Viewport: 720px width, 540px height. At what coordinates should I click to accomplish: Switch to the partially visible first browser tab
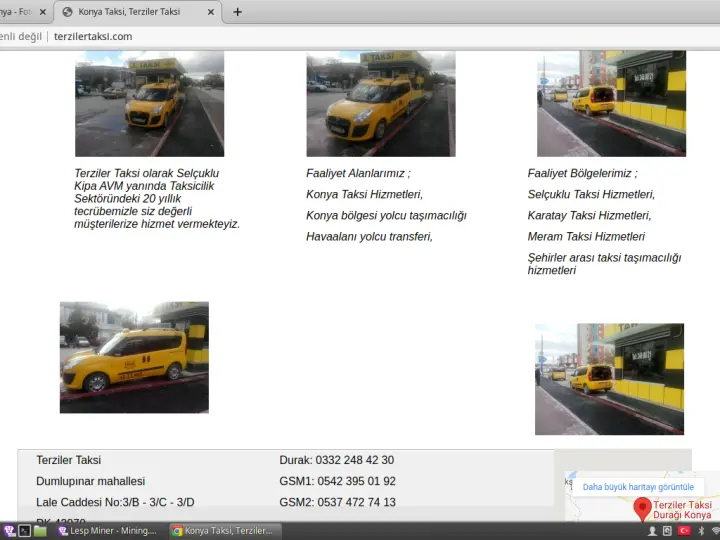click(x=23, y=12)
